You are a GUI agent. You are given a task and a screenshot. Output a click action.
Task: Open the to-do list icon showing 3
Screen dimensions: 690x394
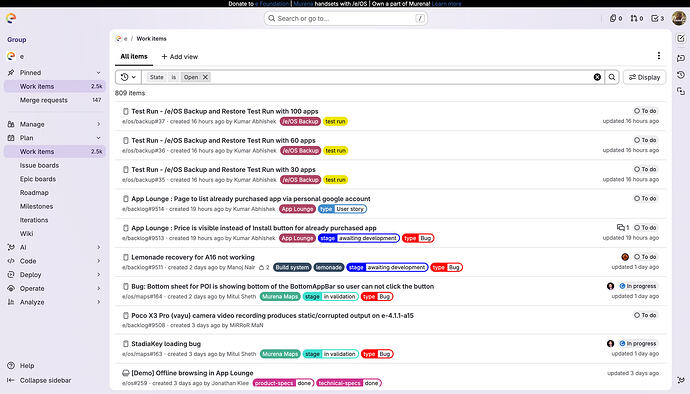[657, 18]
